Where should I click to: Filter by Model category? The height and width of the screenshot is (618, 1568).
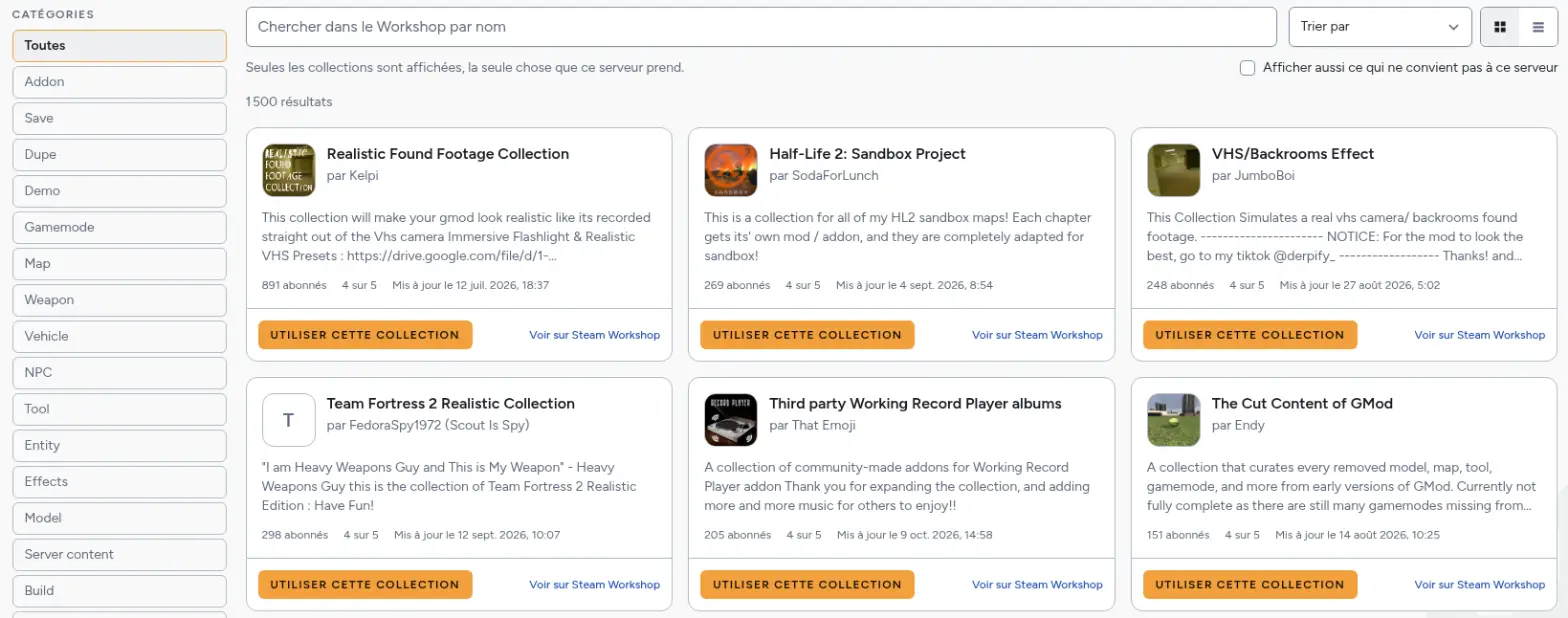click(x=120, y=518)
